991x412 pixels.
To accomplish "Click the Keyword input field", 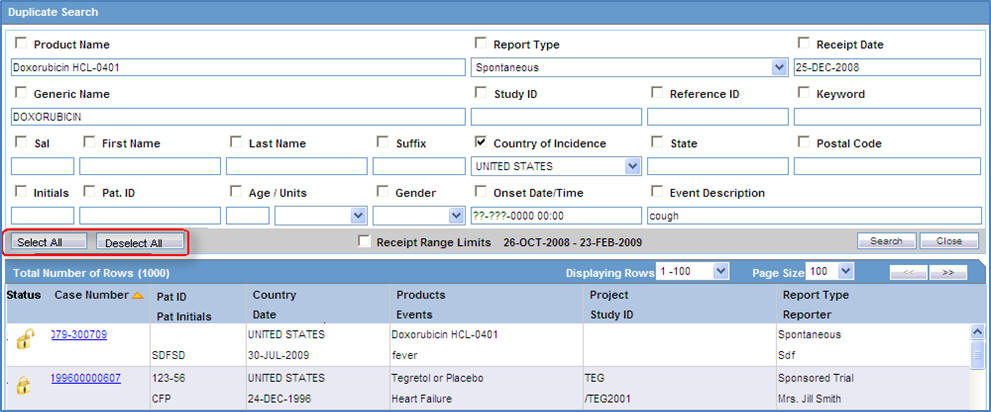I will pyautogui.click(x=887, y=117).
